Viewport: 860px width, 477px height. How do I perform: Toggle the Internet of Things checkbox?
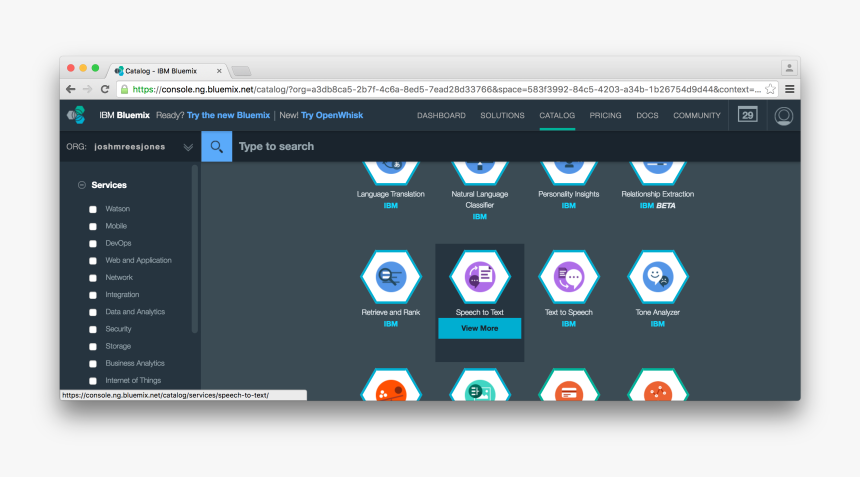(93, 381)
